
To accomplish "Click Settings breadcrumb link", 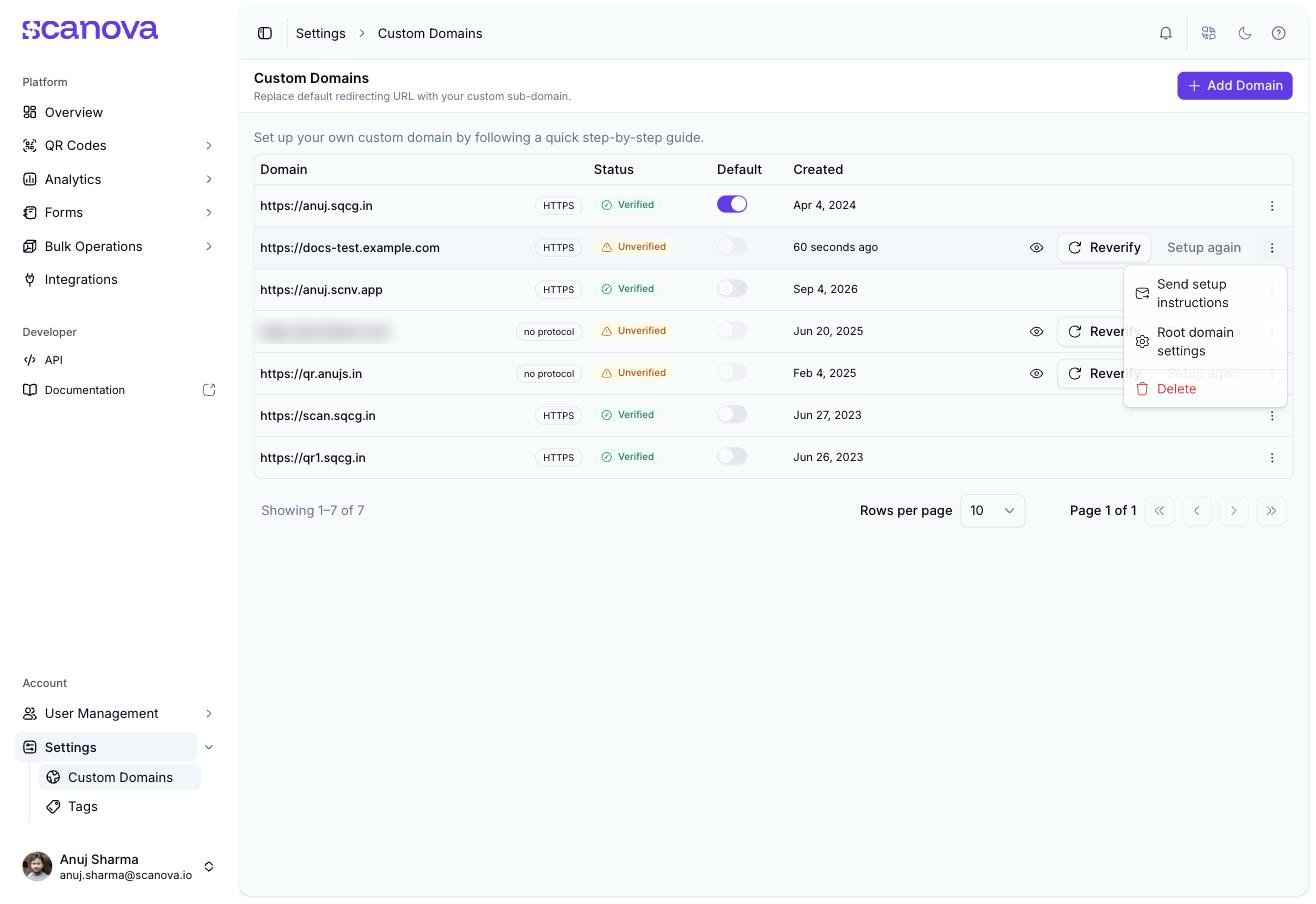I will pyautogui.click(x=321, y=34).
